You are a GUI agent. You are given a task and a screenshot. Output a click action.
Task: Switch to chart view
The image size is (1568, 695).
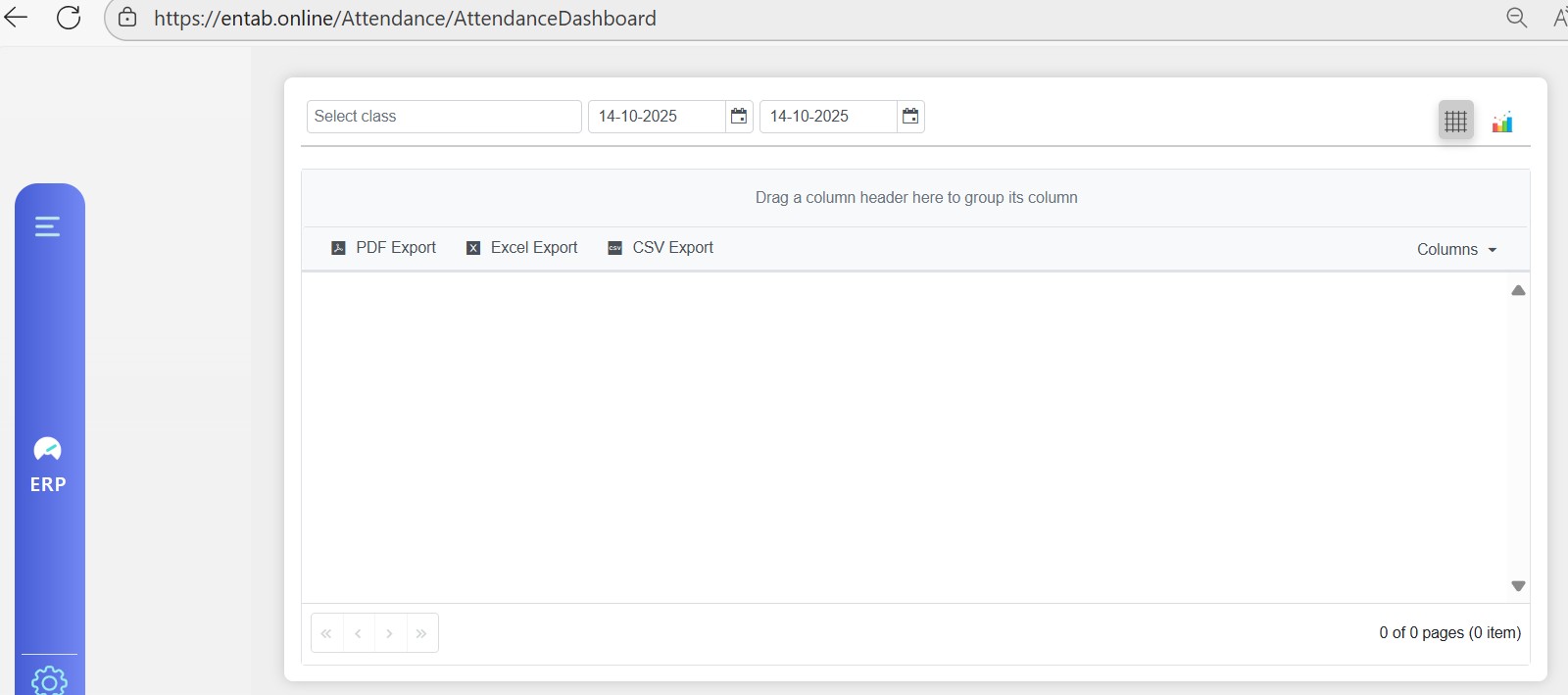(x=1502, y=122)
